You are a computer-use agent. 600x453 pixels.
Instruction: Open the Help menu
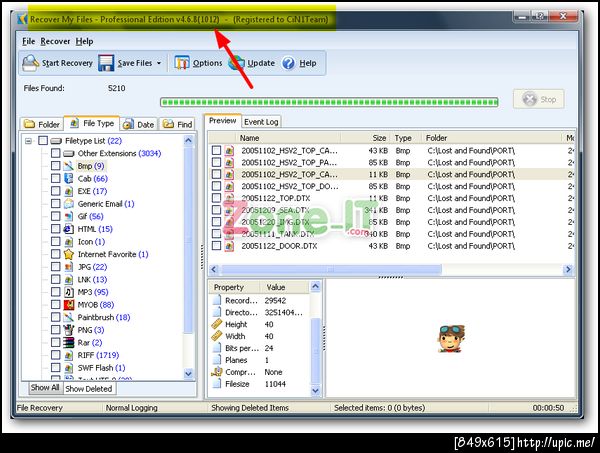click(x=84, y=41)
